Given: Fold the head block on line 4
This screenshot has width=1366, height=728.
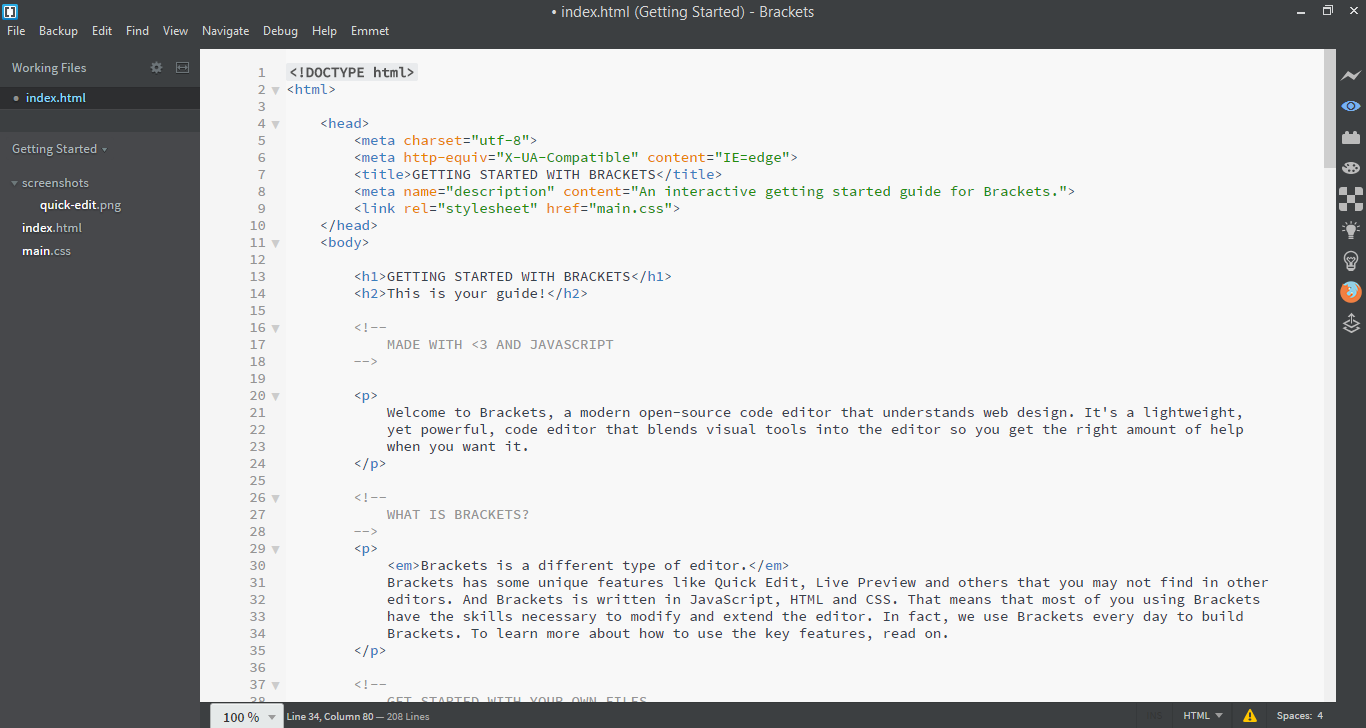Looking at the screenshot, I should point(276,124).
